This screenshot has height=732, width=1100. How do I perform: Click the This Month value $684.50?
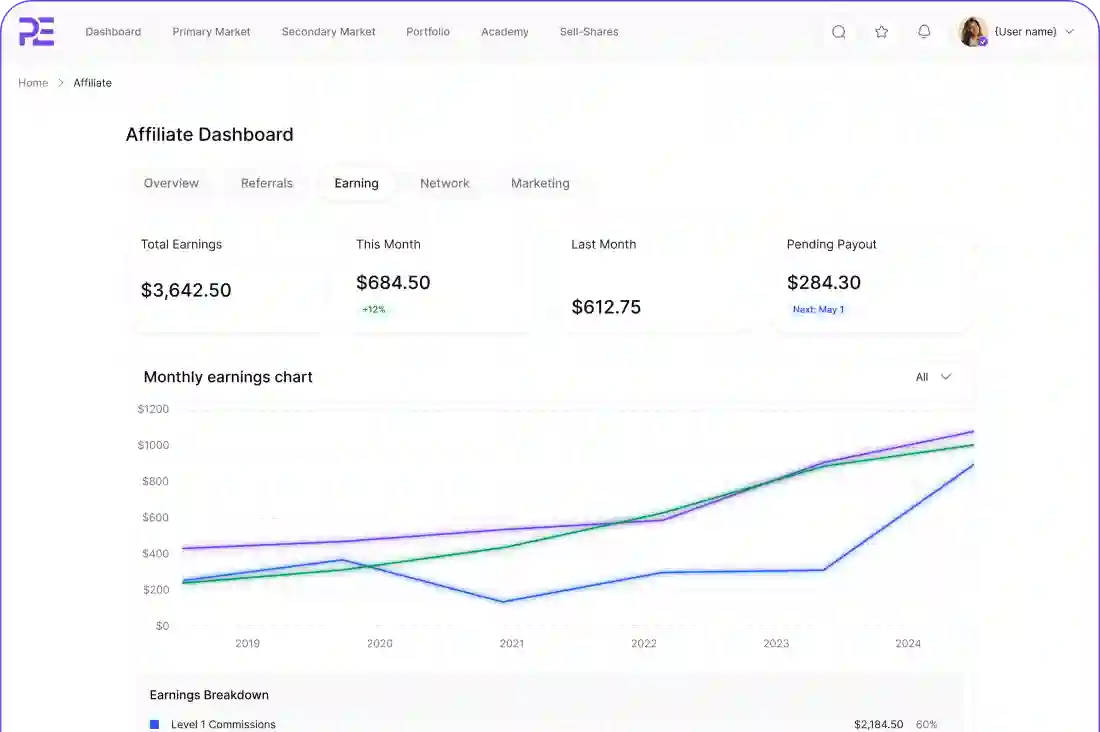[x=393, y=282]
